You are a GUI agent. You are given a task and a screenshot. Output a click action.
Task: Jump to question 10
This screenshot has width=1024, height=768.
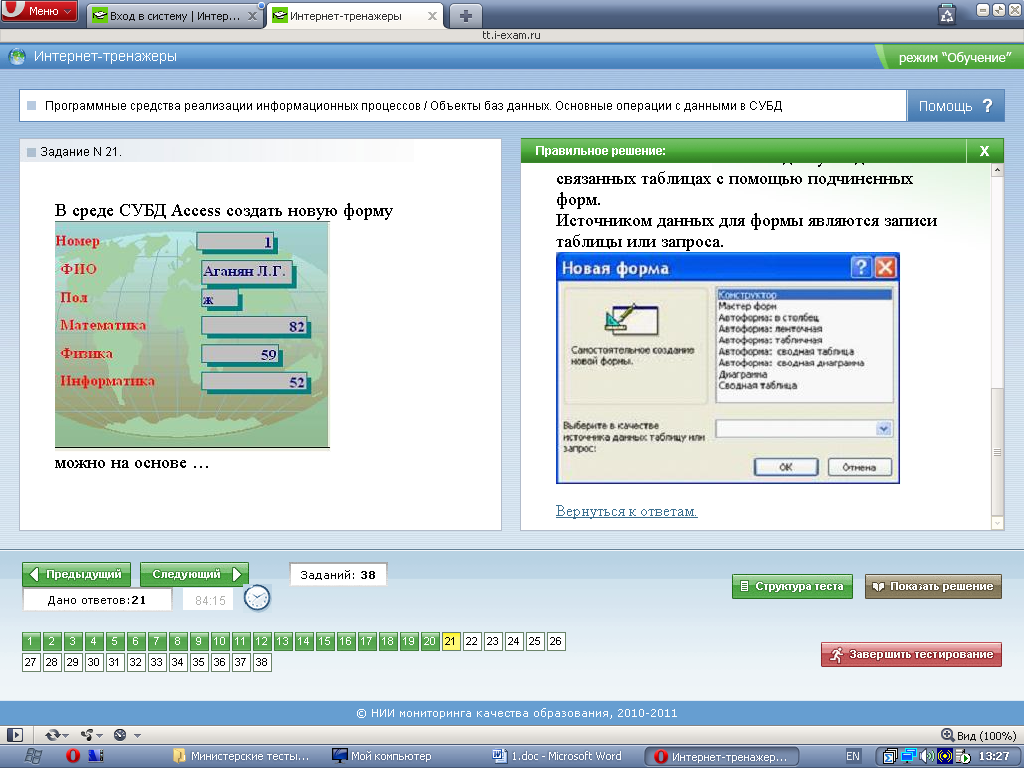[219, 641]
